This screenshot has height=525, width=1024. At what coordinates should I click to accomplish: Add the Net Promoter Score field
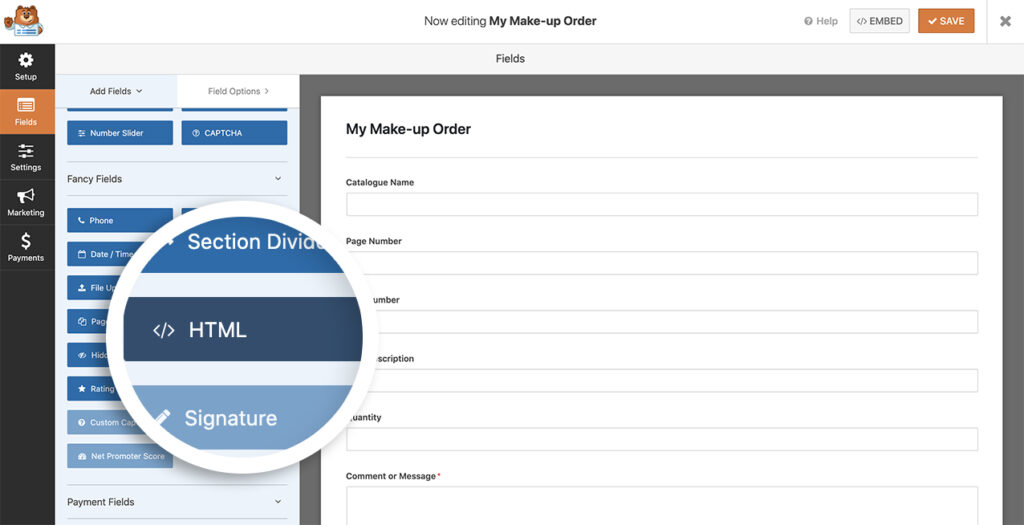pos(119,456)
